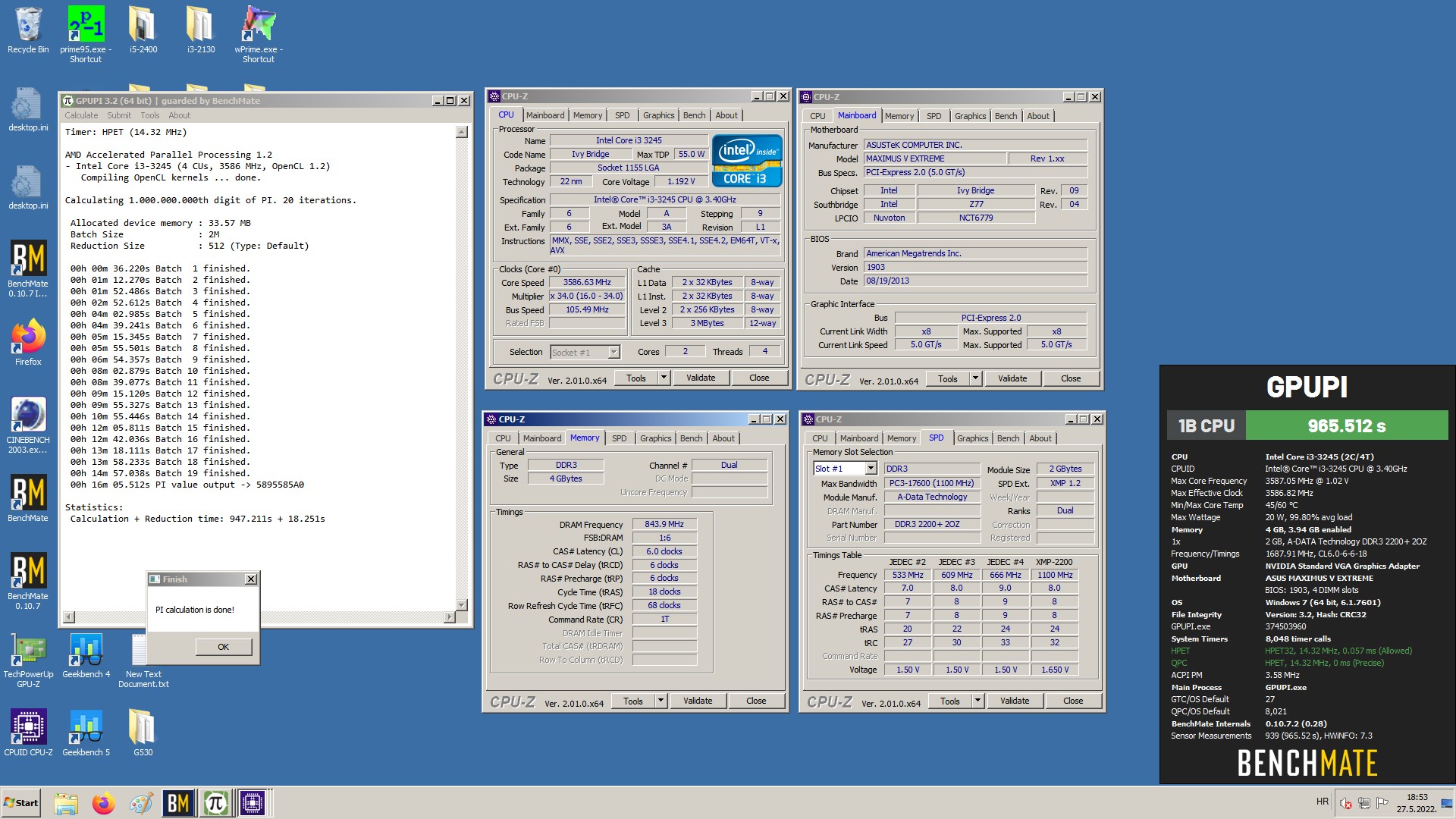Close the Finish dialog with X
Screen dimensions: 1456x819
pyautogui.click(x=251, y=579)
